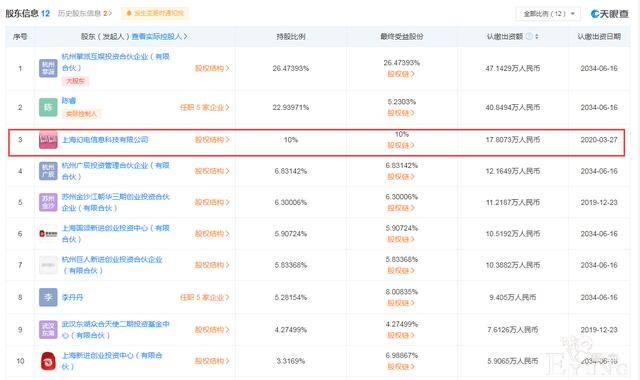Click 杭州广辰投资管理 avatar icon

tap(48, 171)
